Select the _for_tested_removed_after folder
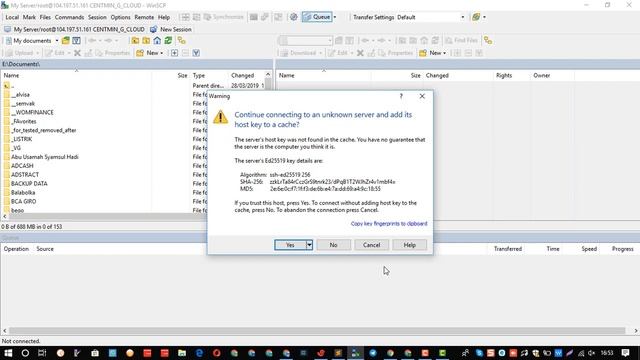This screenshot has width=640, height=360. [43, 130]
